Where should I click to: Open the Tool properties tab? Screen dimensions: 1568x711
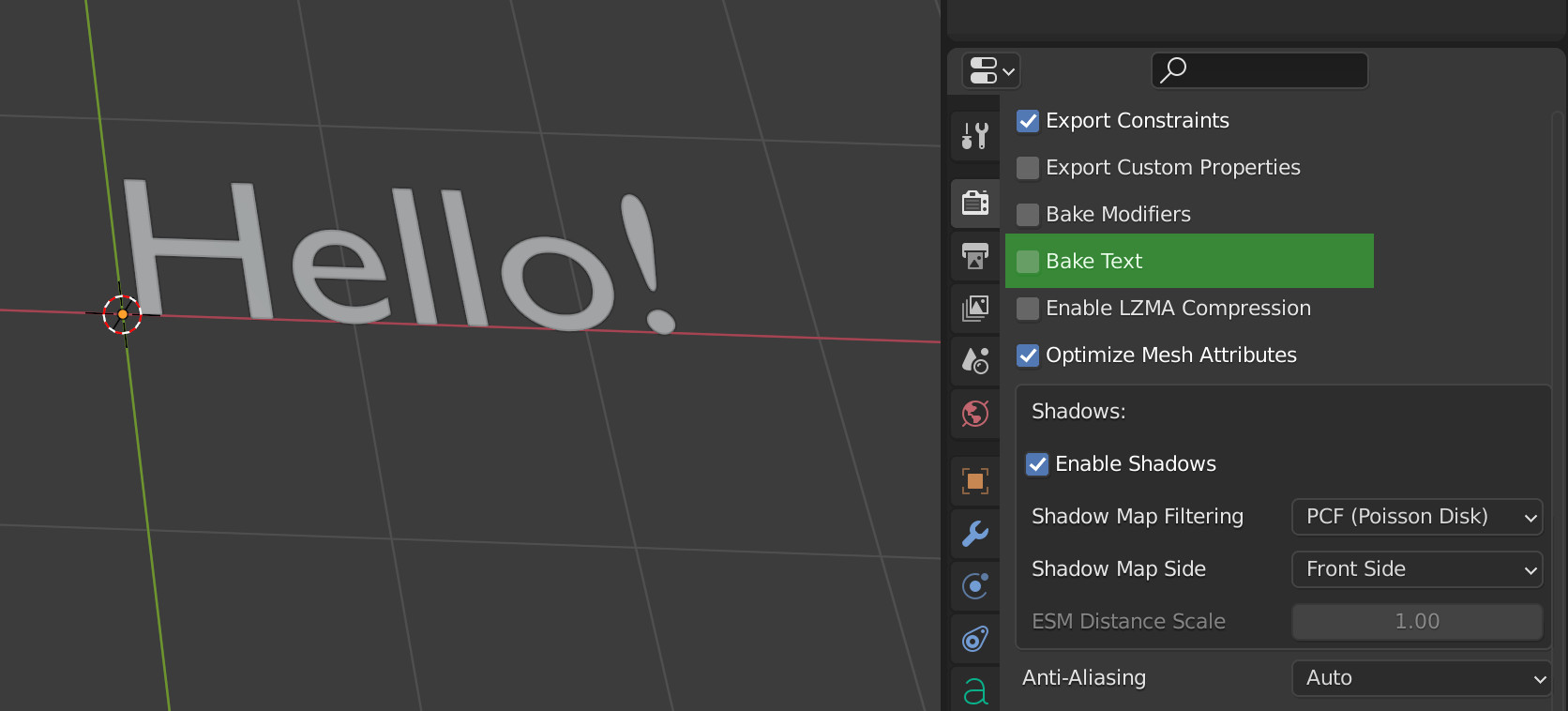click(x=975, y=136)
